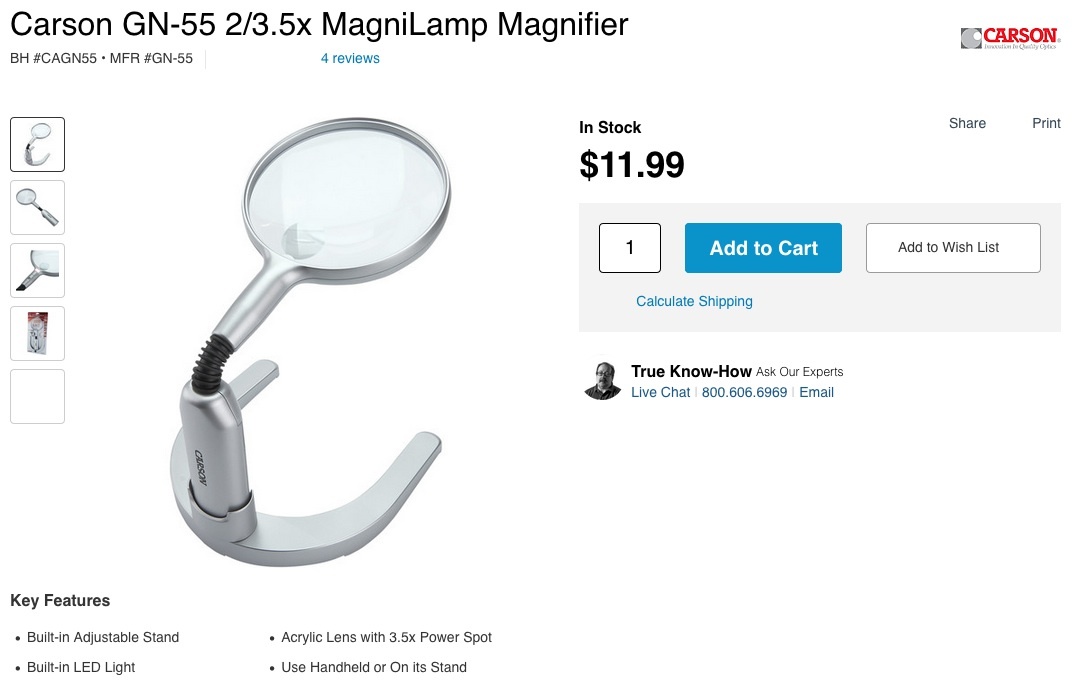The width and height of the screenshot is (1075, 690).
Task: Open Calculate Shipping link
Action: [x=694, y=301]
